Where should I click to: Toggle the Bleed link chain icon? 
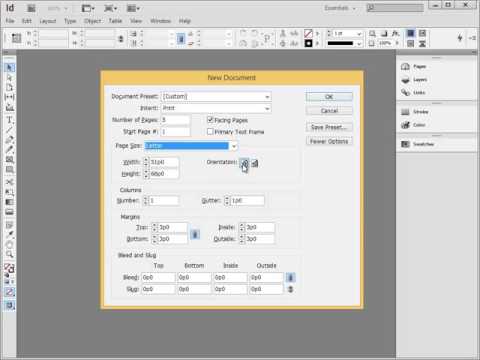click(x=290, y=277)
